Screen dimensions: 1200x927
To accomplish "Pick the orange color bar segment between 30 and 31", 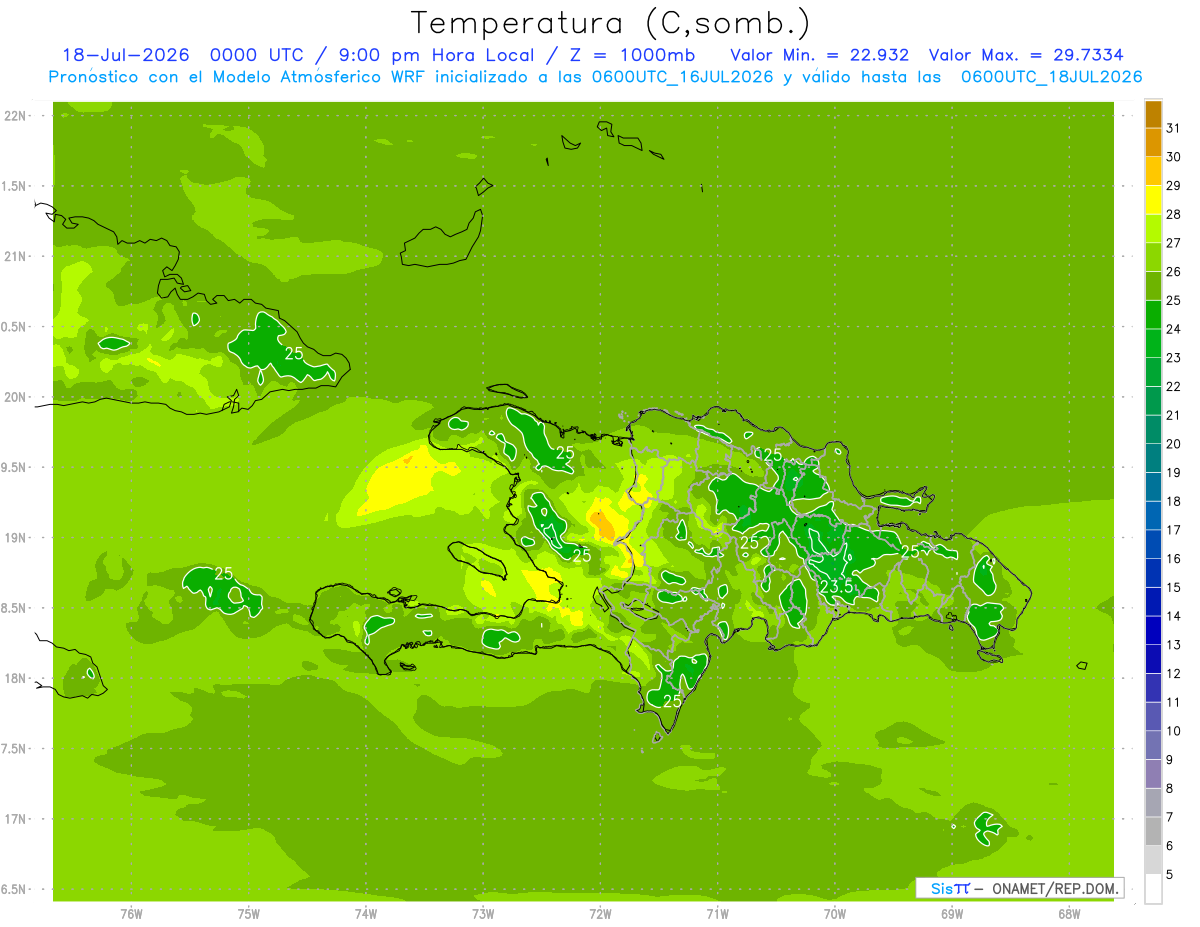I will tap(1153, 142).
